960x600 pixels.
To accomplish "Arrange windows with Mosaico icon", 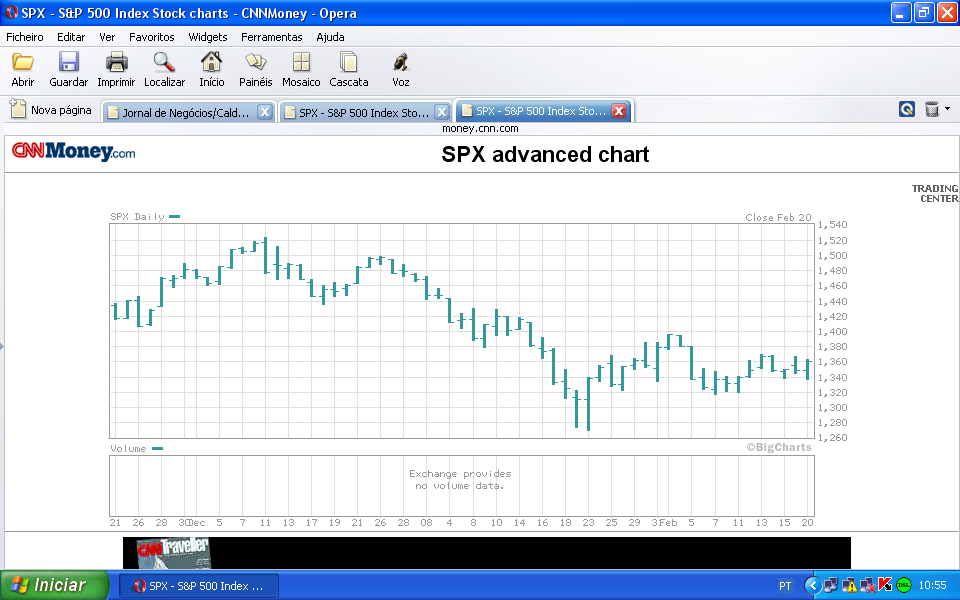I will coord(301,62).
